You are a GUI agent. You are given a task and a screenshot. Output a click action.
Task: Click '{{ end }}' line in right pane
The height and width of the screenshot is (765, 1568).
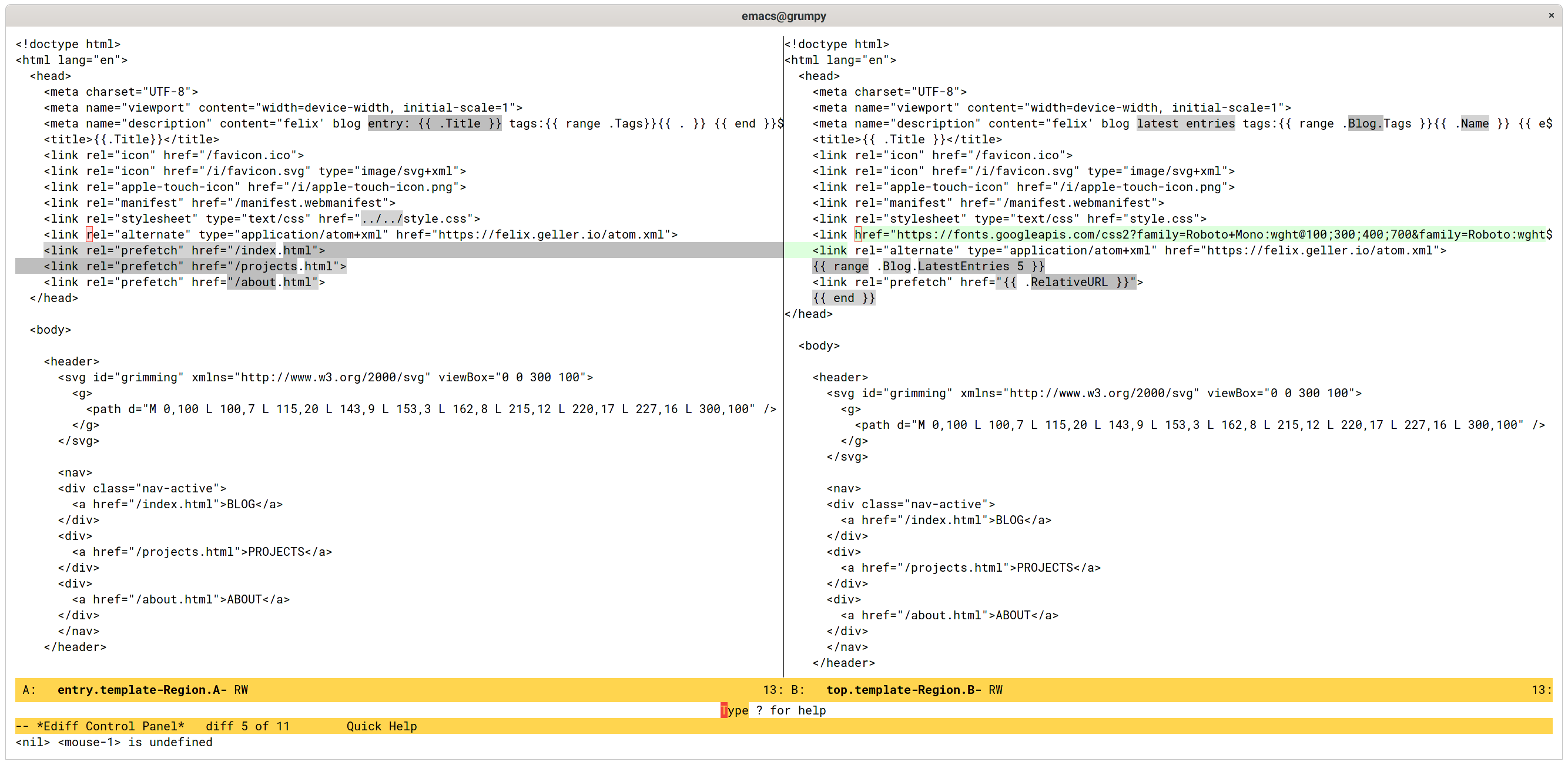844,298
